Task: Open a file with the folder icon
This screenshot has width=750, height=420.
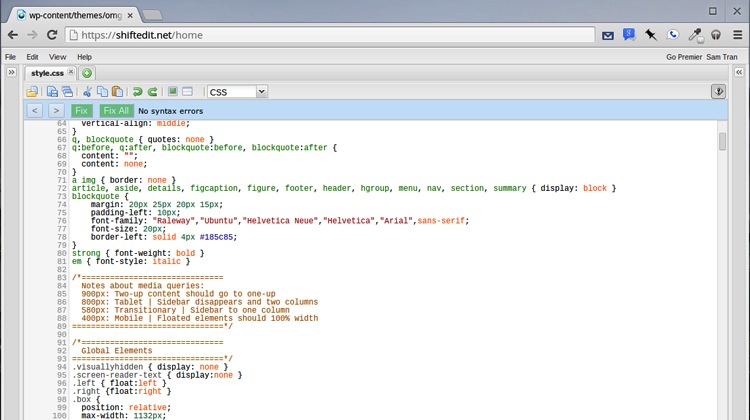Action: (32, 92)
